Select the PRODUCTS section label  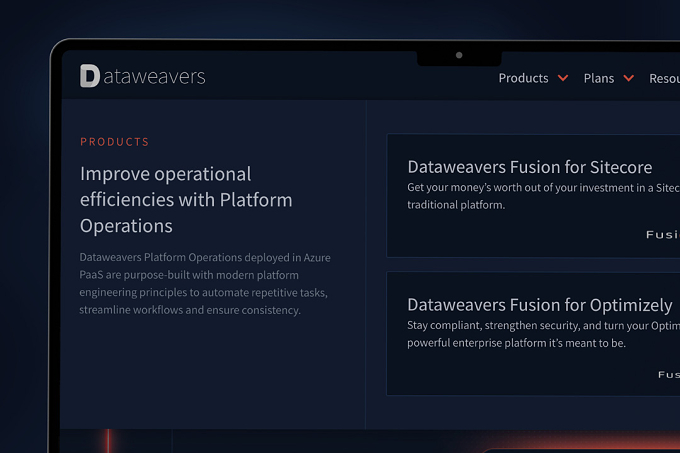tap(114, 142)
